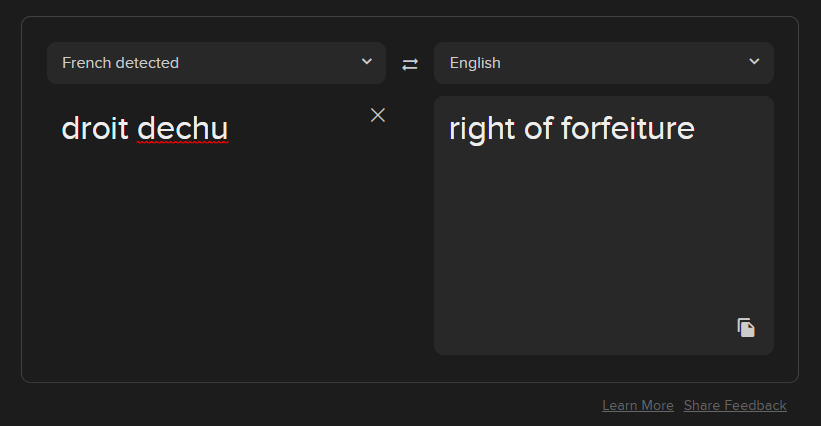
Task: Open the "English" target language dropdown
Action: click(x=603, y=63)
